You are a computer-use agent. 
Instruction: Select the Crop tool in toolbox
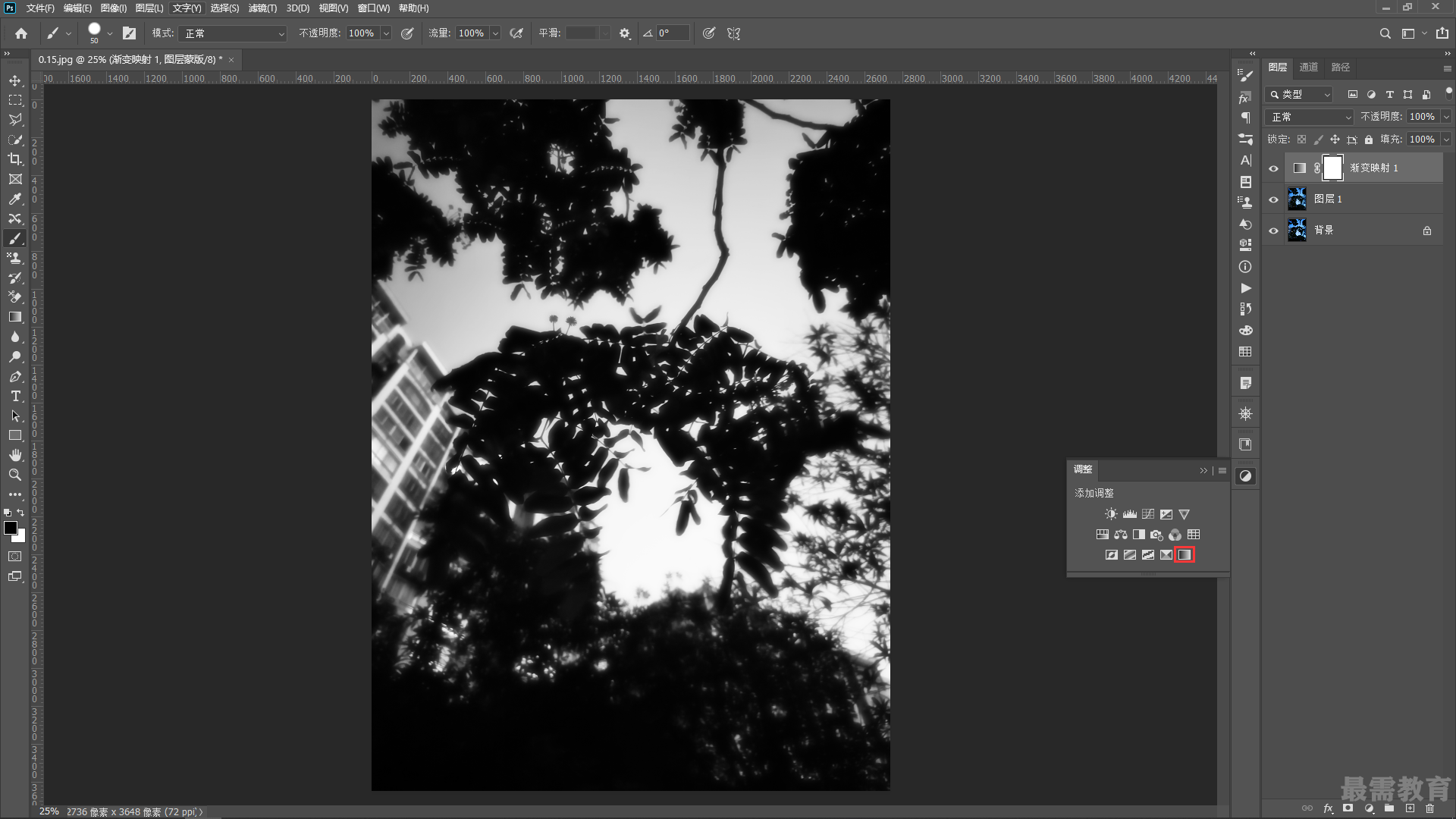15,159
